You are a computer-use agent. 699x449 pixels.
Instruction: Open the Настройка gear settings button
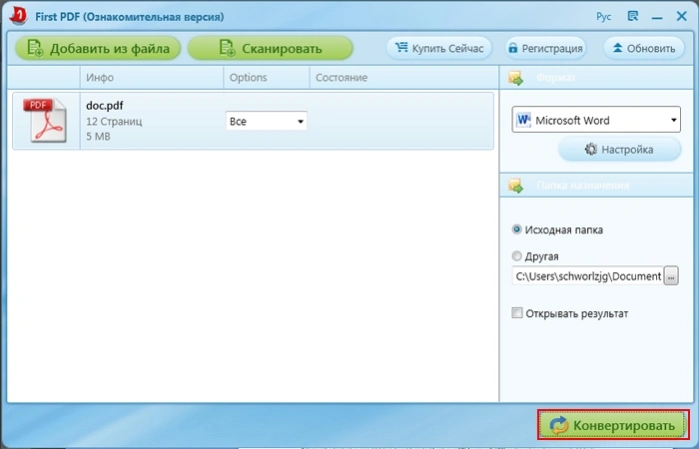[619, 149]
